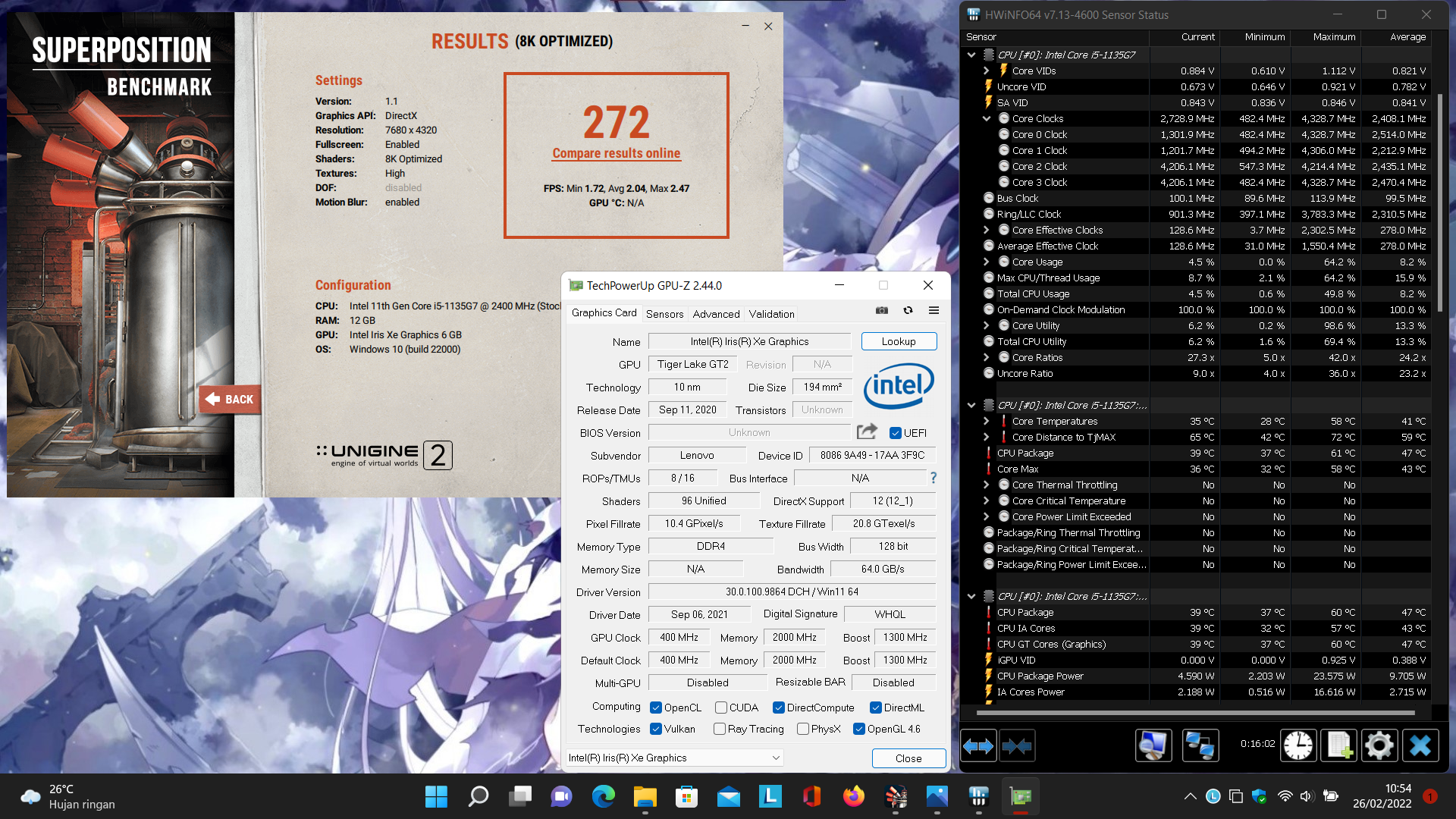Open HWiNFO sensor settings gear
The image size is (1456, 819).
click(1379, 746)
